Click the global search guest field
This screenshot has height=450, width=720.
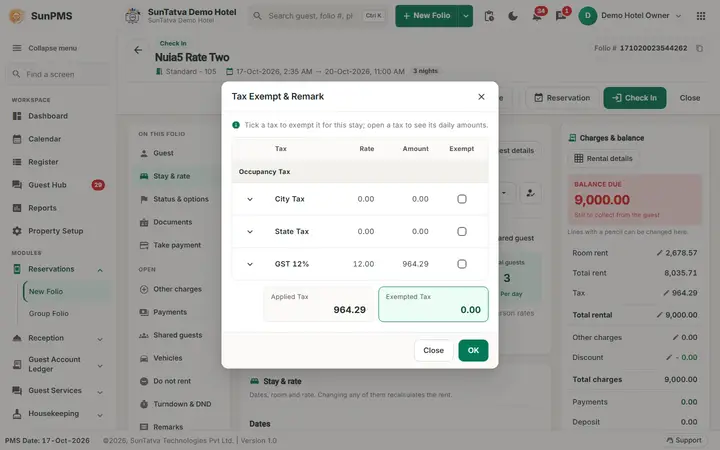click(x=318, y=16)
